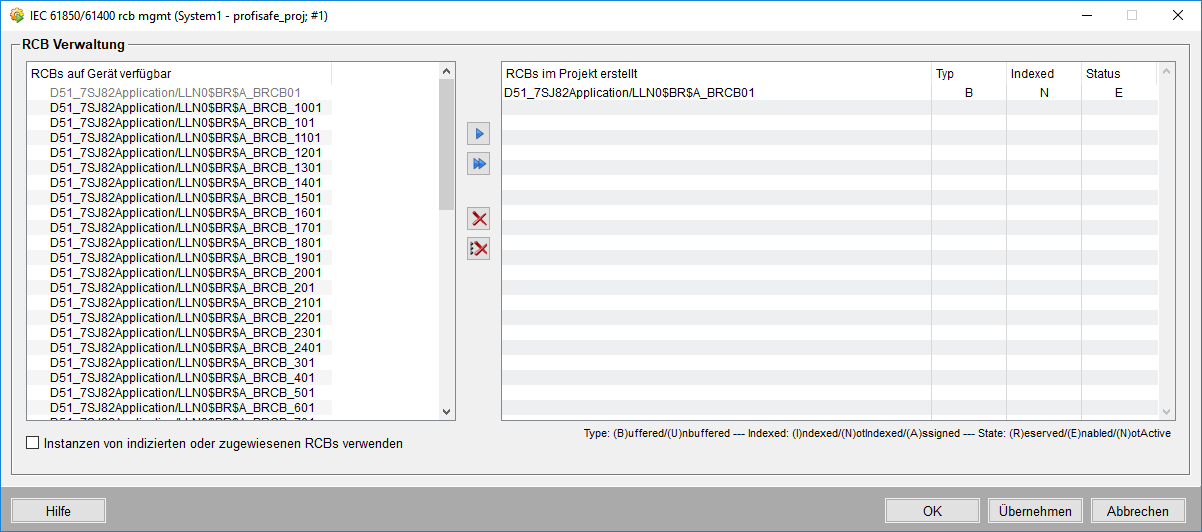Click the available RCBs list scrollbar thumb
Viewport: 1202px width, 532px height.
446,145
